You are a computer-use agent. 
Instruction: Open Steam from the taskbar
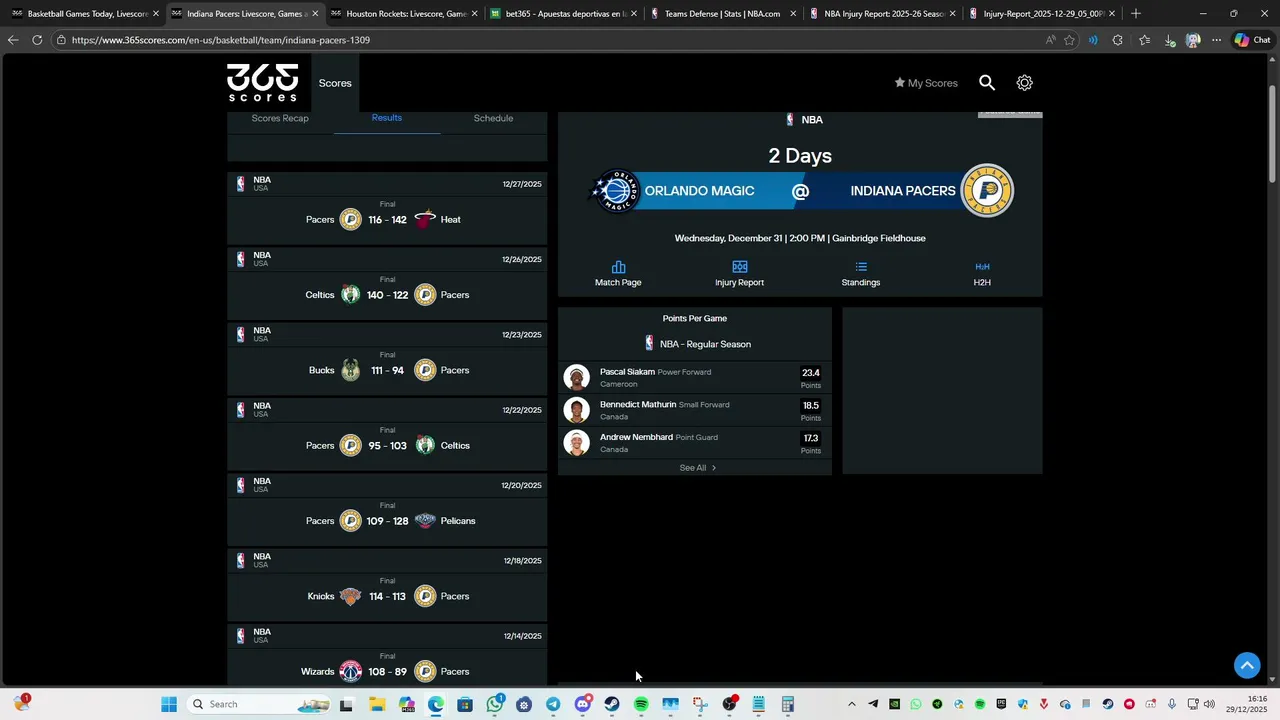(x=612, y=704)
